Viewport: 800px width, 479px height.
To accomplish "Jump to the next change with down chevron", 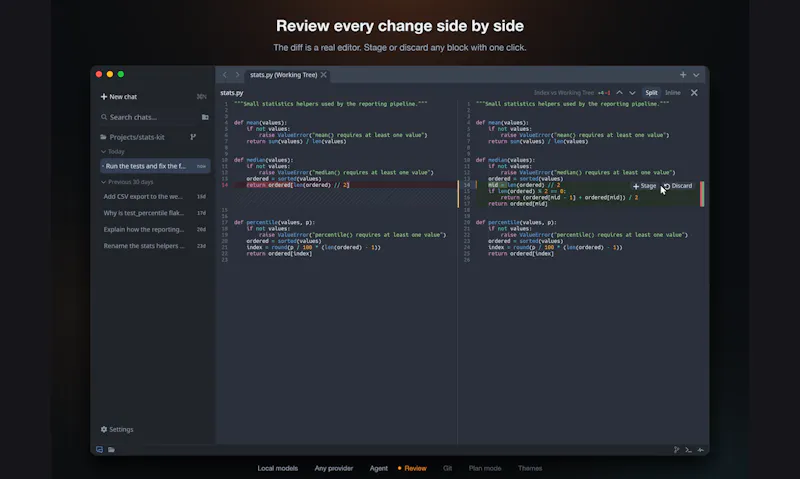I will coord(632,93).
